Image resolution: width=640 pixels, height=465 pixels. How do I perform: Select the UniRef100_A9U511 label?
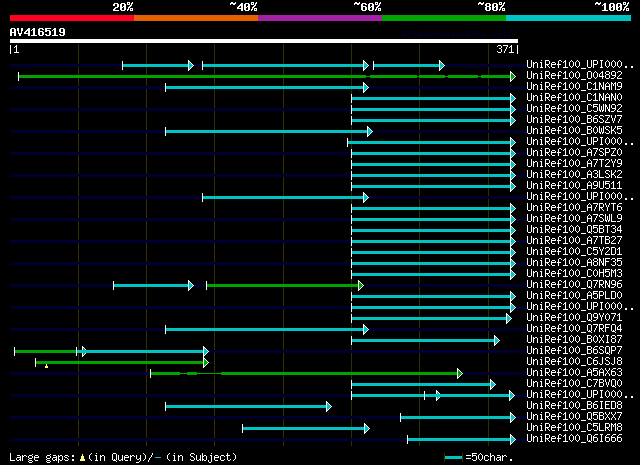[x=574, y=185]
